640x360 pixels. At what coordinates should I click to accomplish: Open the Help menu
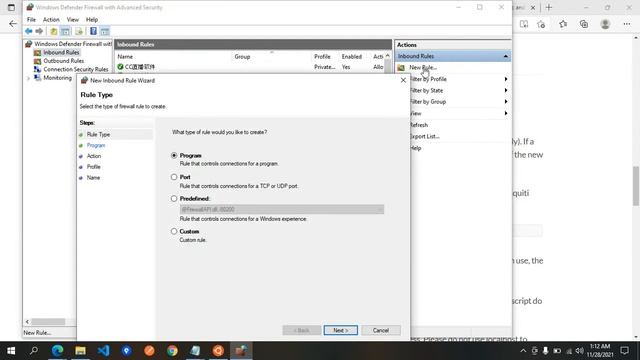[92, 20]
